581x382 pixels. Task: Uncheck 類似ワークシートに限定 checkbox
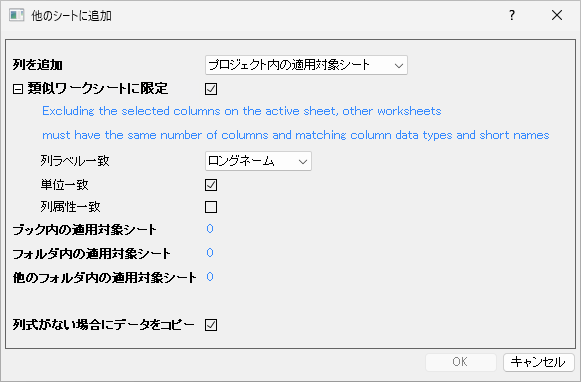tap(211, 89)
